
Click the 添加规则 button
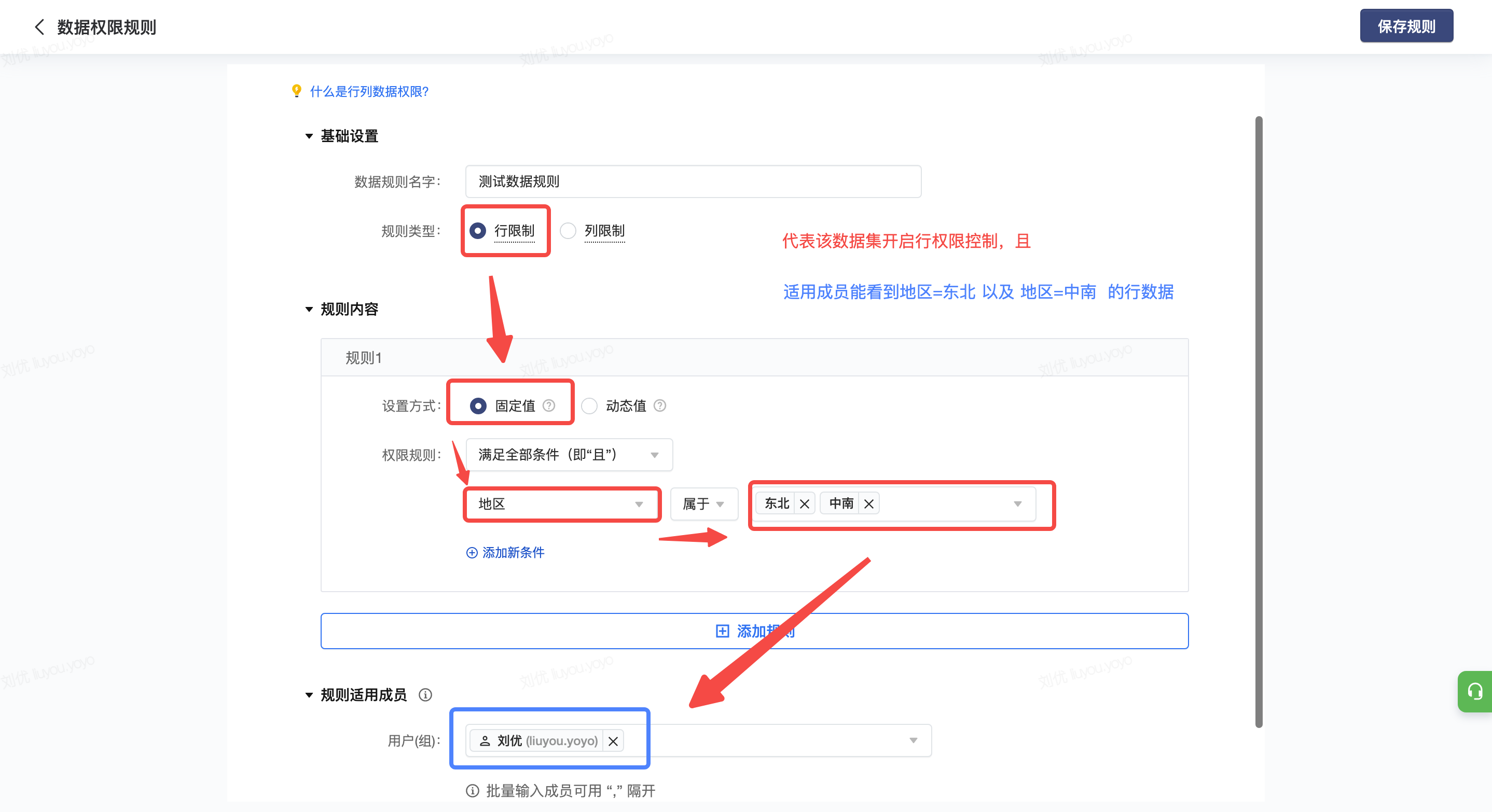(x=755, y=631)
